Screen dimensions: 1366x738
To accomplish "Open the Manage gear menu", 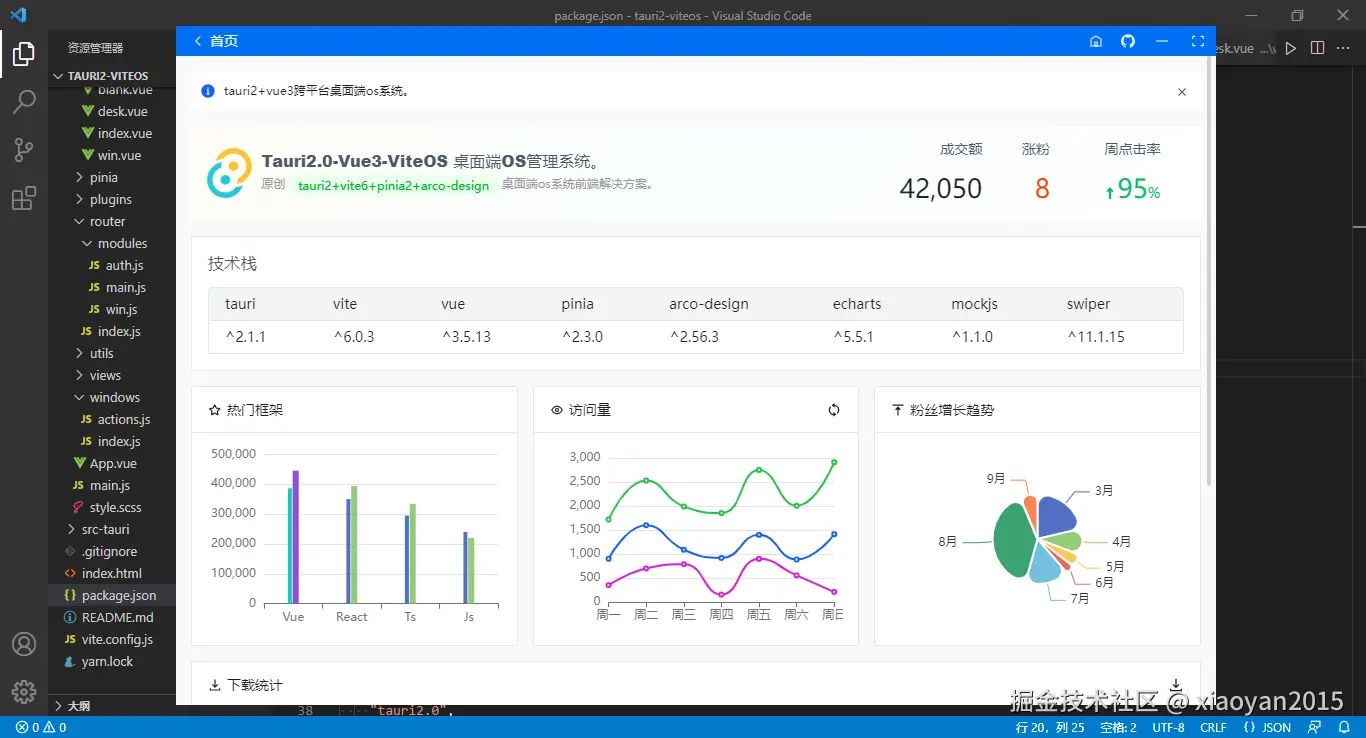I will coord(24,691).
